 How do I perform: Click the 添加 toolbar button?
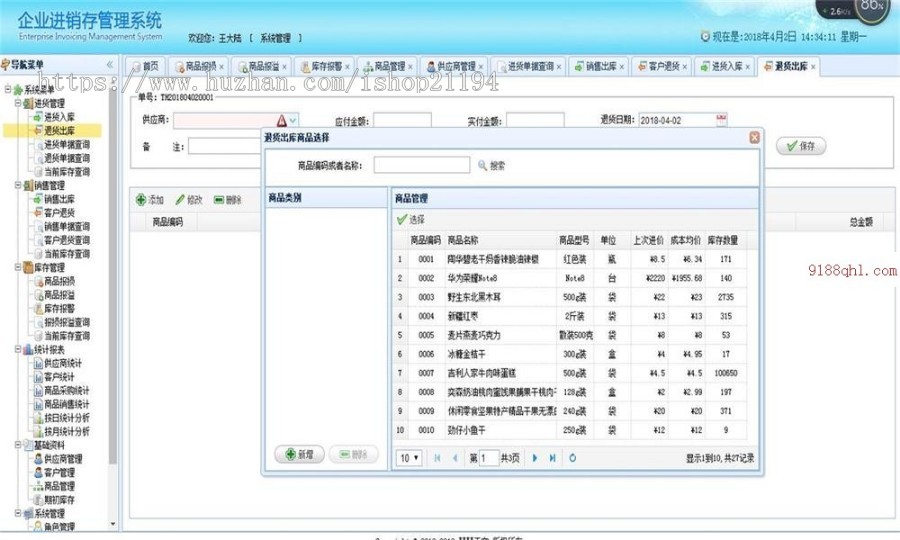click(x=150, y=200)
